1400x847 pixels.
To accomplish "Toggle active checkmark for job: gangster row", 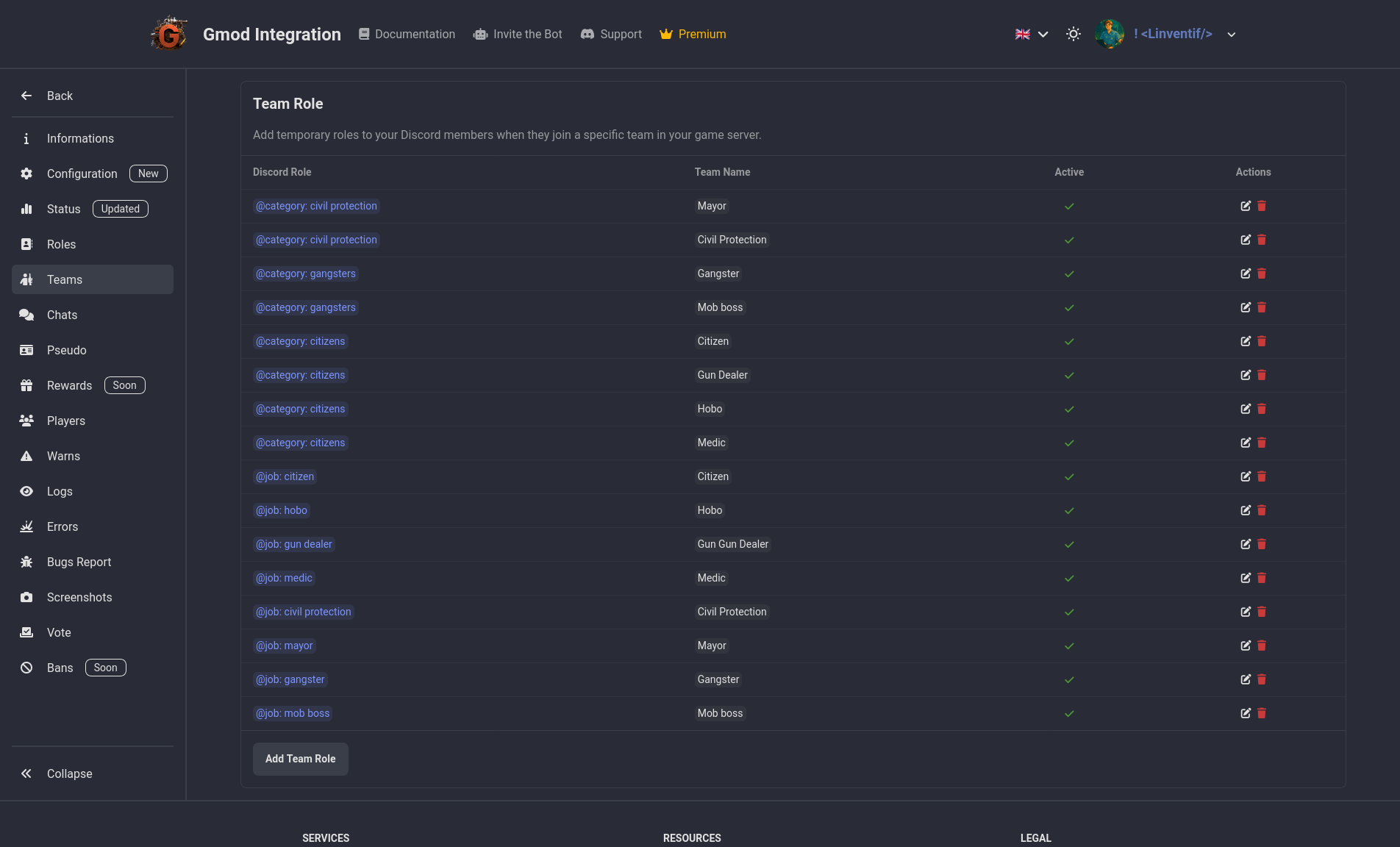I will pyautogui.click(x=1069, y=679).
